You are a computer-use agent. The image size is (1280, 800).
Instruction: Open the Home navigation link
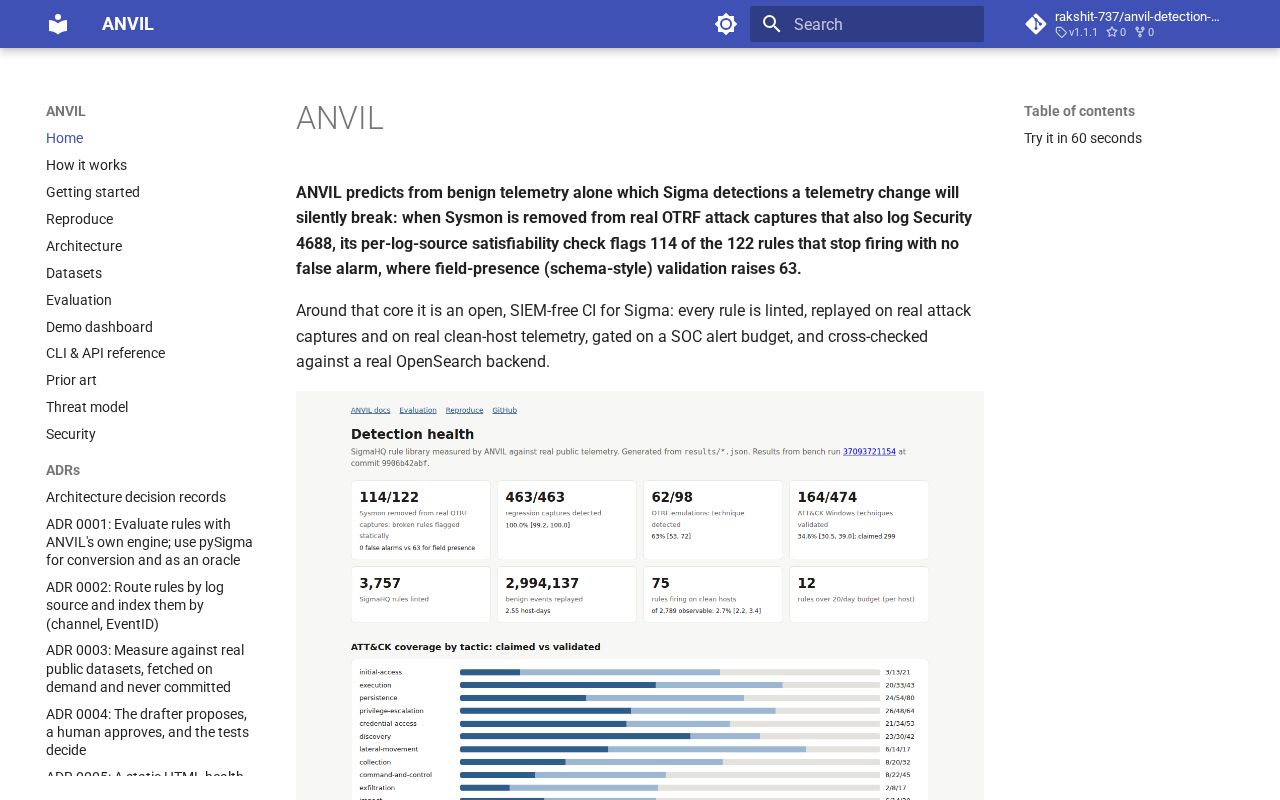pyautogui.click(x=64, y=138)
